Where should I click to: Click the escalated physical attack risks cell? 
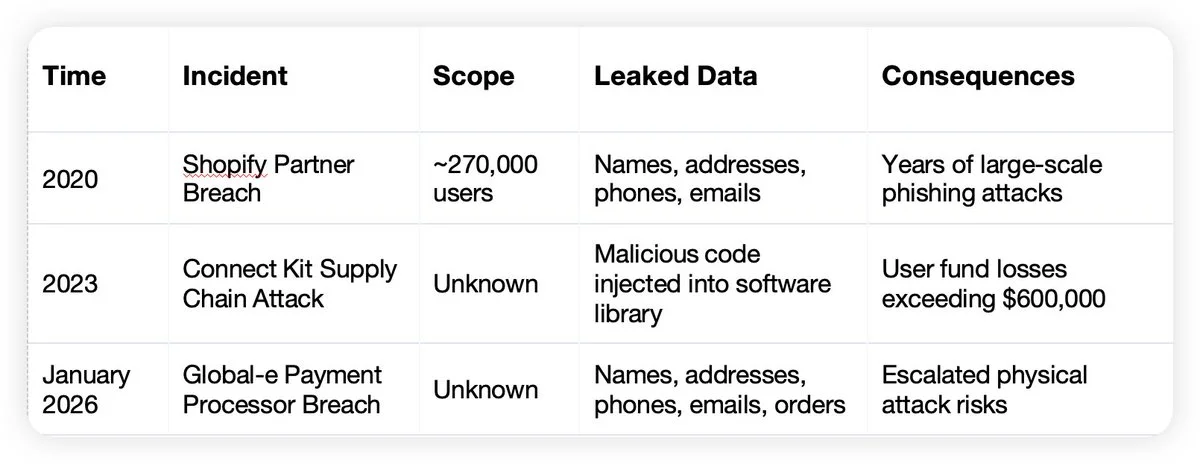[984, 389]
